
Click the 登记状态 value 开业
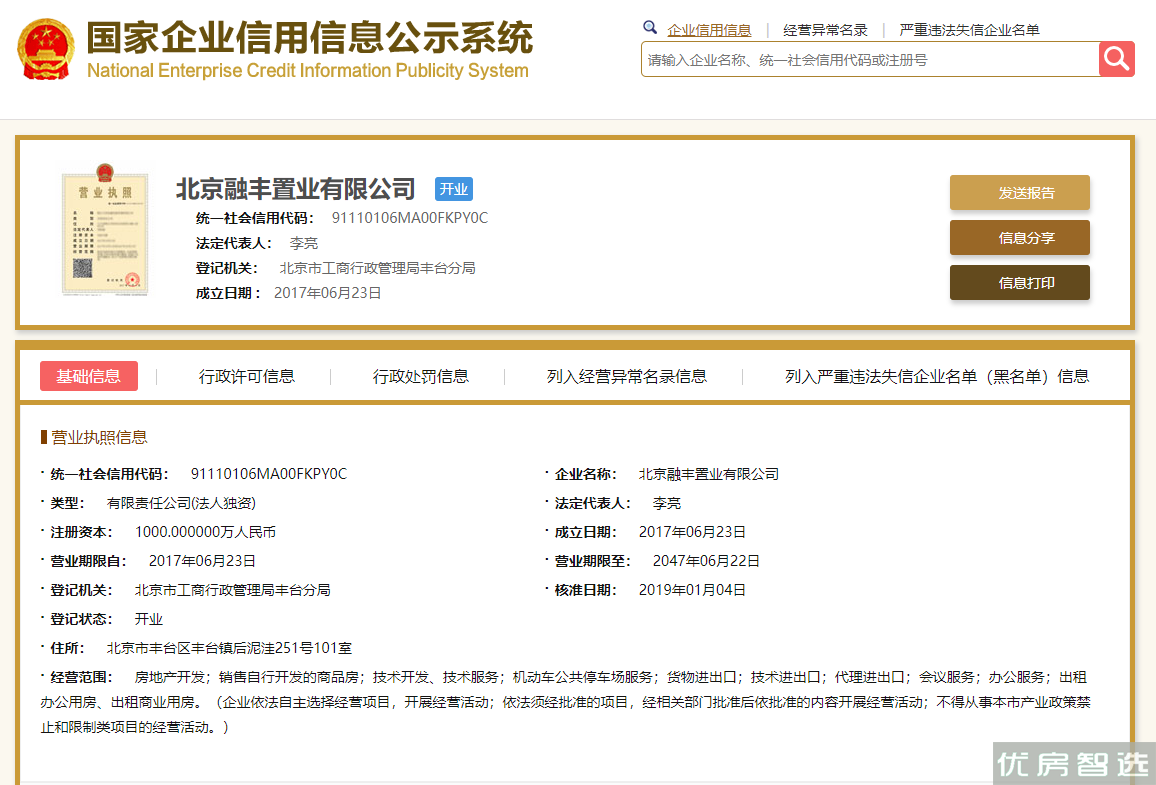click(148, 619)
